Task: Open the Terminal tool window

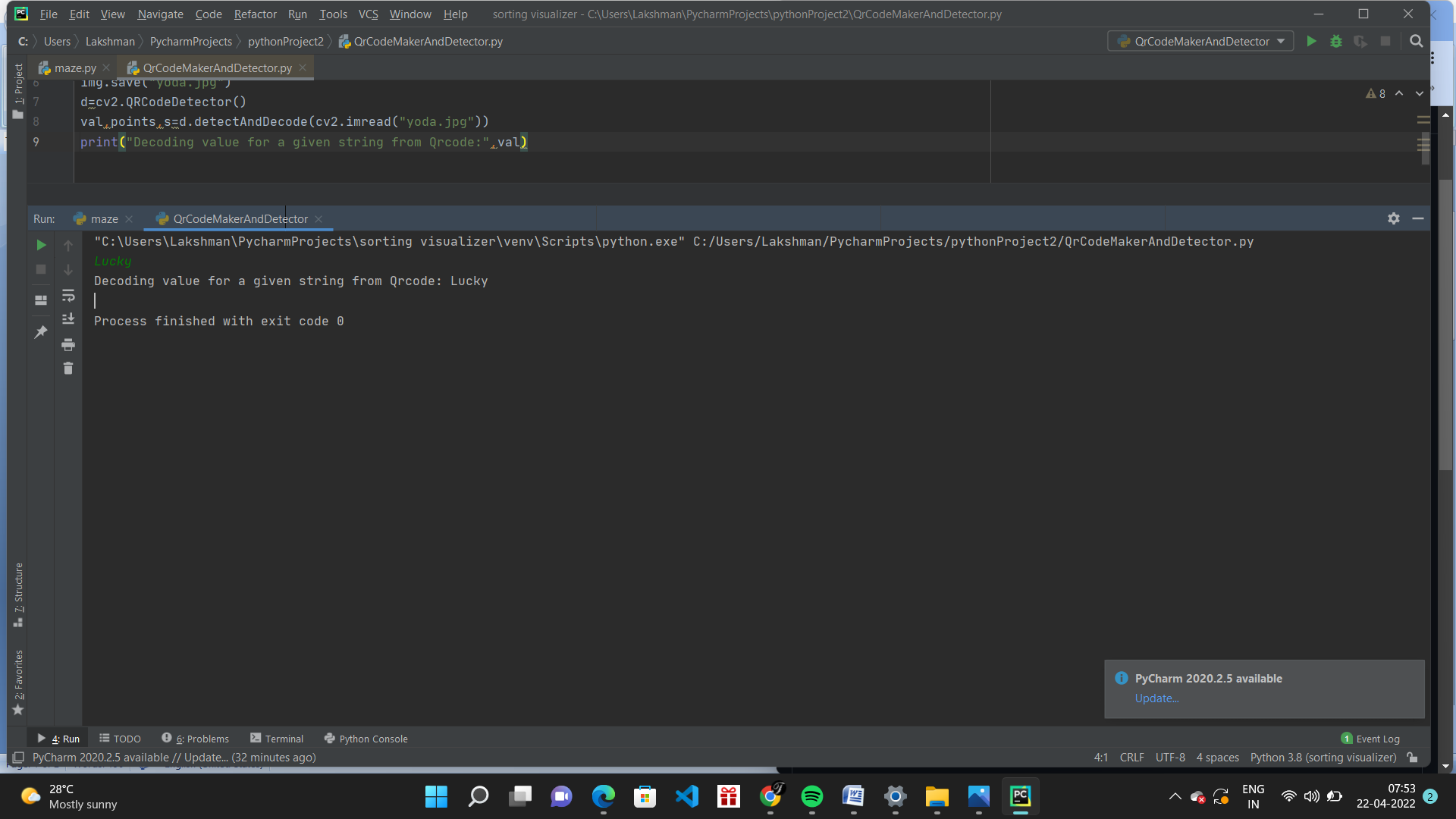Action: click(277, 739)
